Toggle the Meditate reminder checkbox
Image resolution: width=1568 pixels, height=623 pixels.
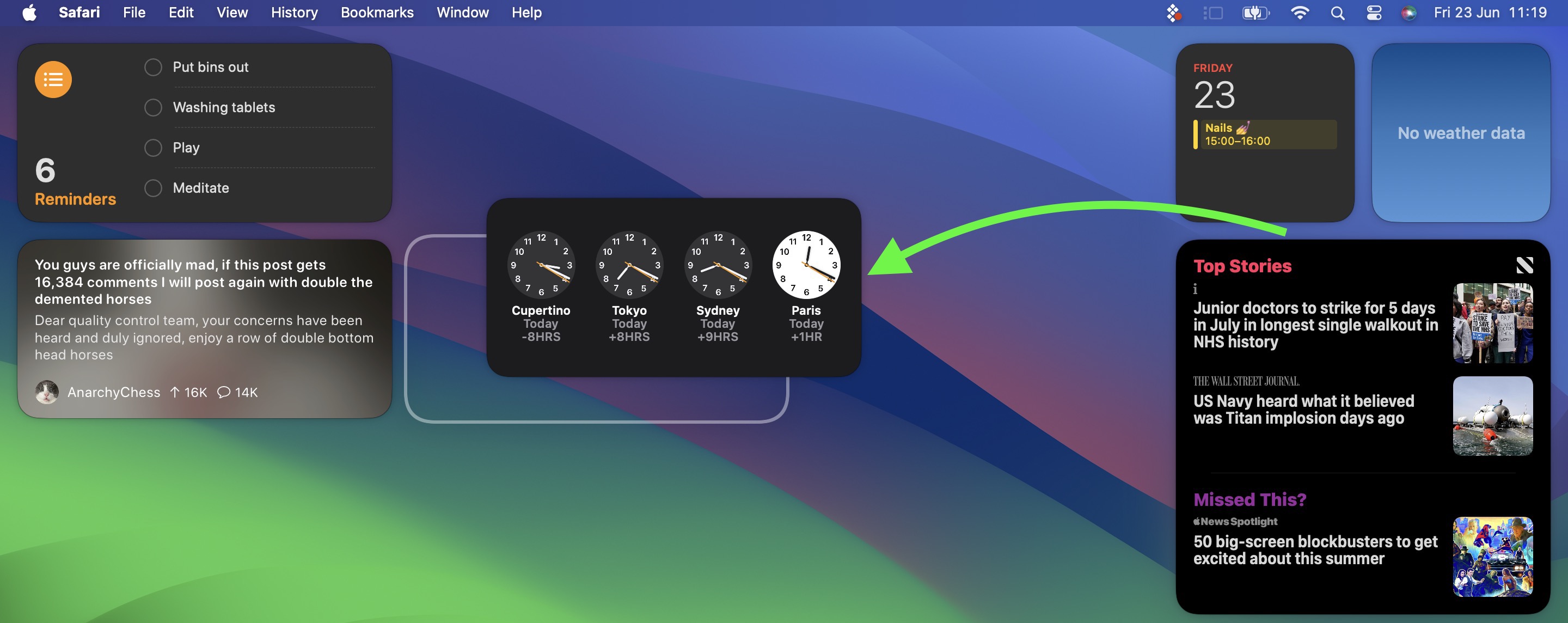[x=154, y=187]
